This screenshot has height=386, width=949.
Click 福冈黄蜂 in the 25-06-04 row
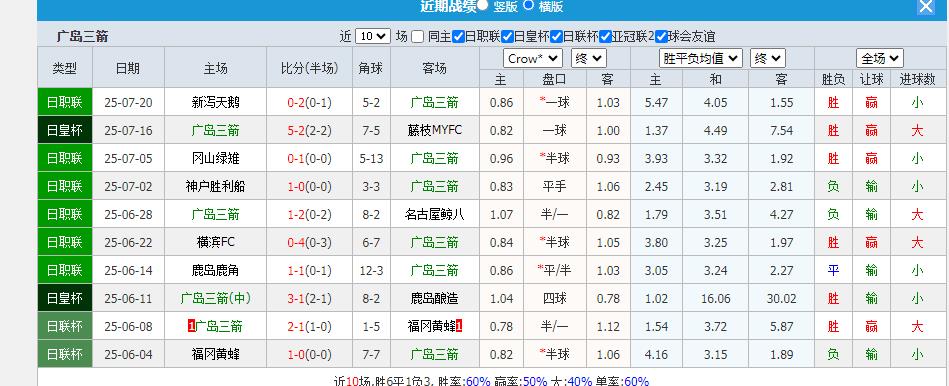(215, 354)
